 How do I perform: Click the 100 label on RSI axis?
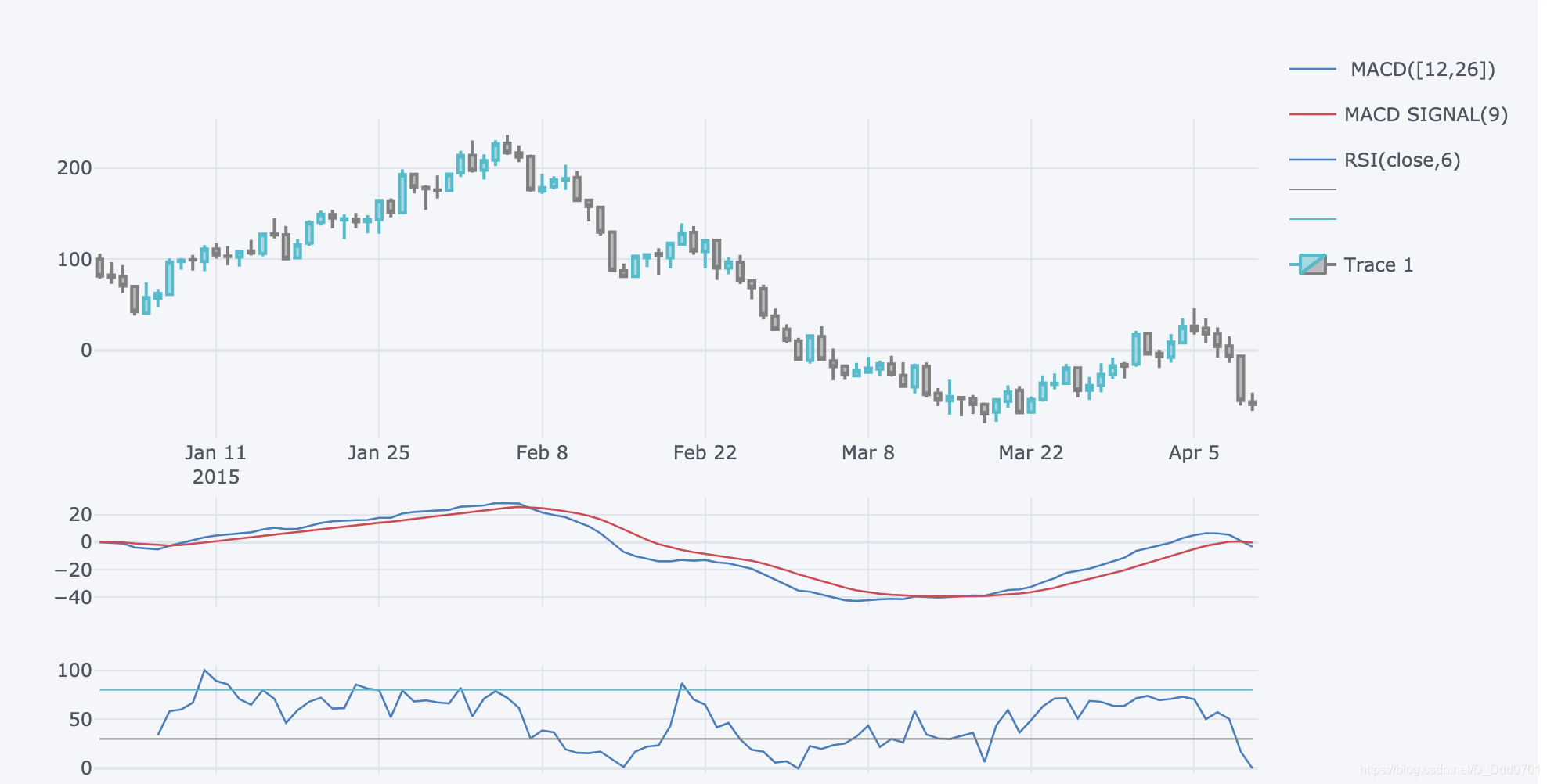(x=74, y=671)
